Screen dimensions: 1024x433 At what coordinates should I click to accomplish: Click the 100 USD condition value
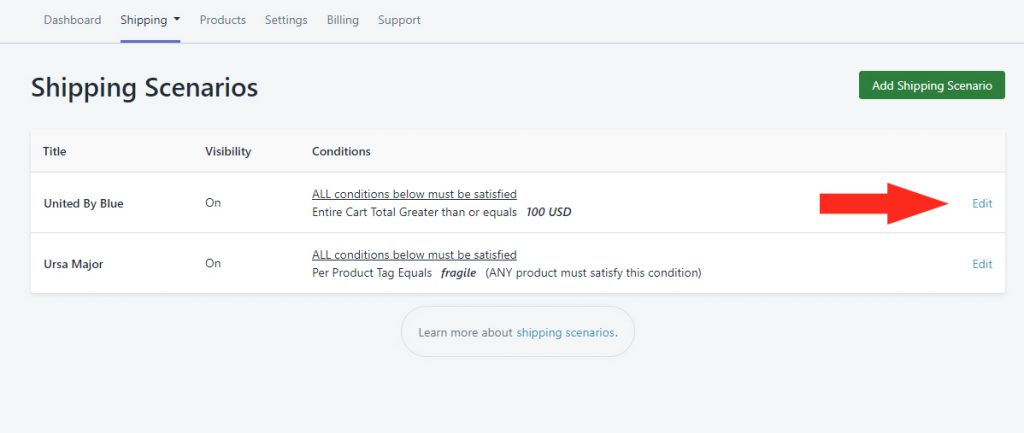(549, 212)
